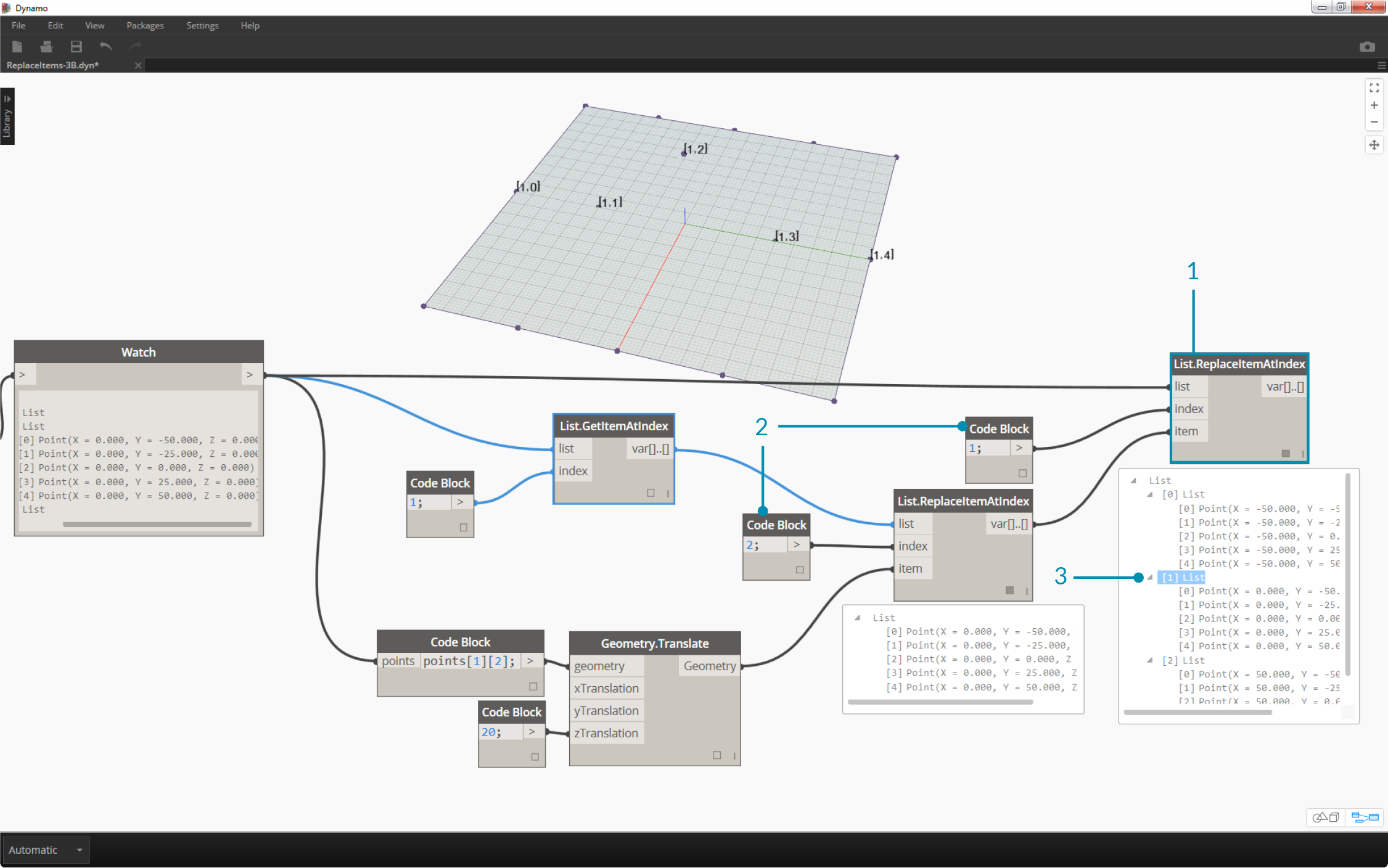Switch to graph view navigation icon

tap(1365, 817)
